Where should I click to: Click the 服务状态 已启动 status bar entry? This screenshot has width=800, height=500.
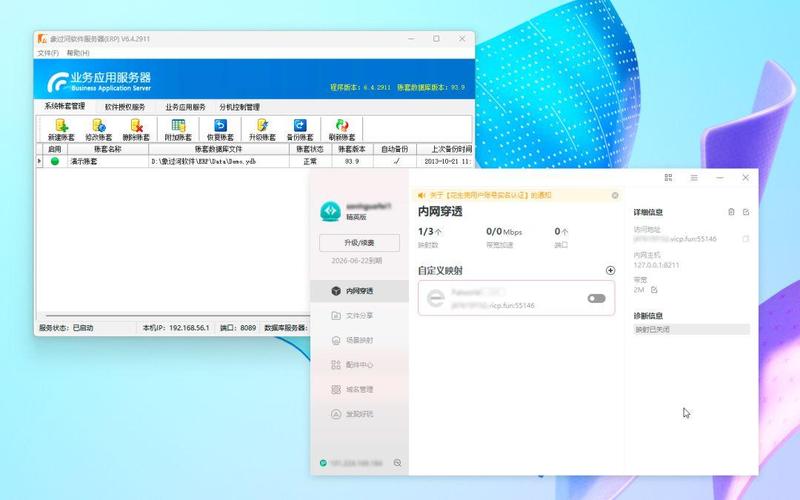[x=66, y=328]
